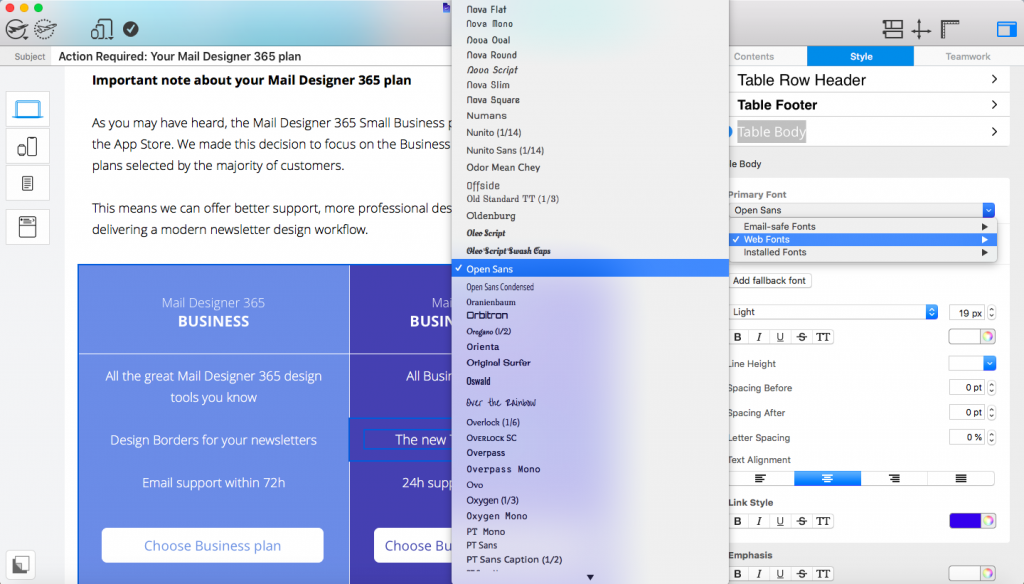
Task: Click the bottom left layout corner icon
Action: (20, 564)
